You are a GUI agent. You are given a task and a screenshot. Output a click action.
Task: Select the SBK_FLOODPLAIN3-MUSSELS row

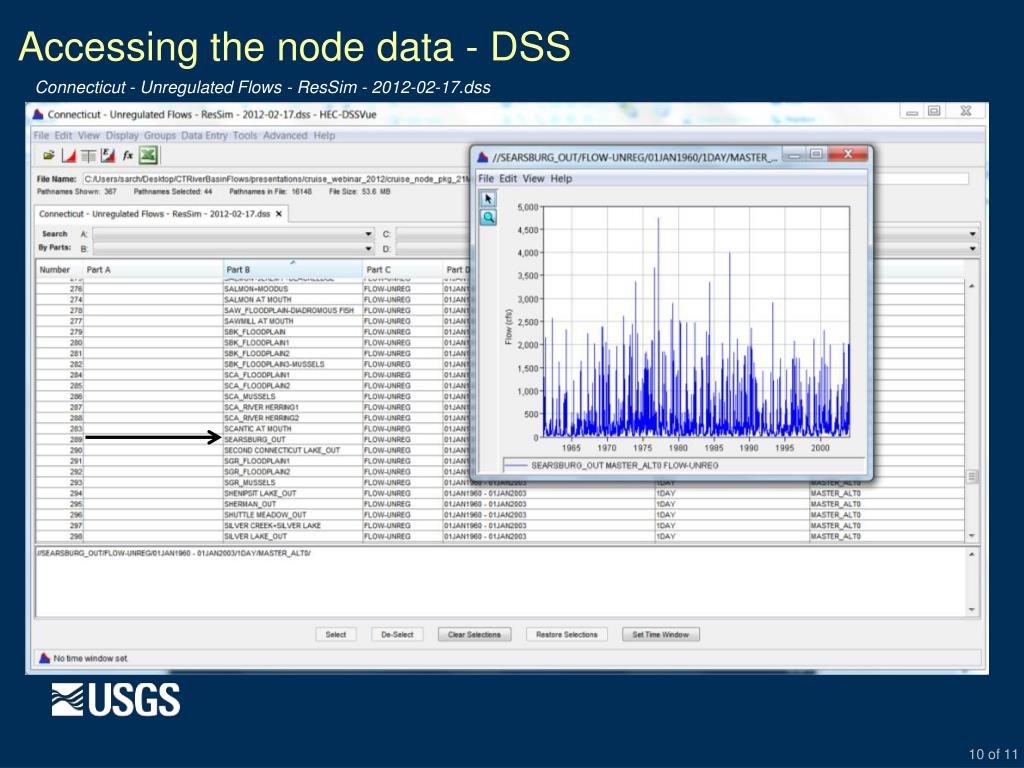pyautogui.click(x=500, y=364)
